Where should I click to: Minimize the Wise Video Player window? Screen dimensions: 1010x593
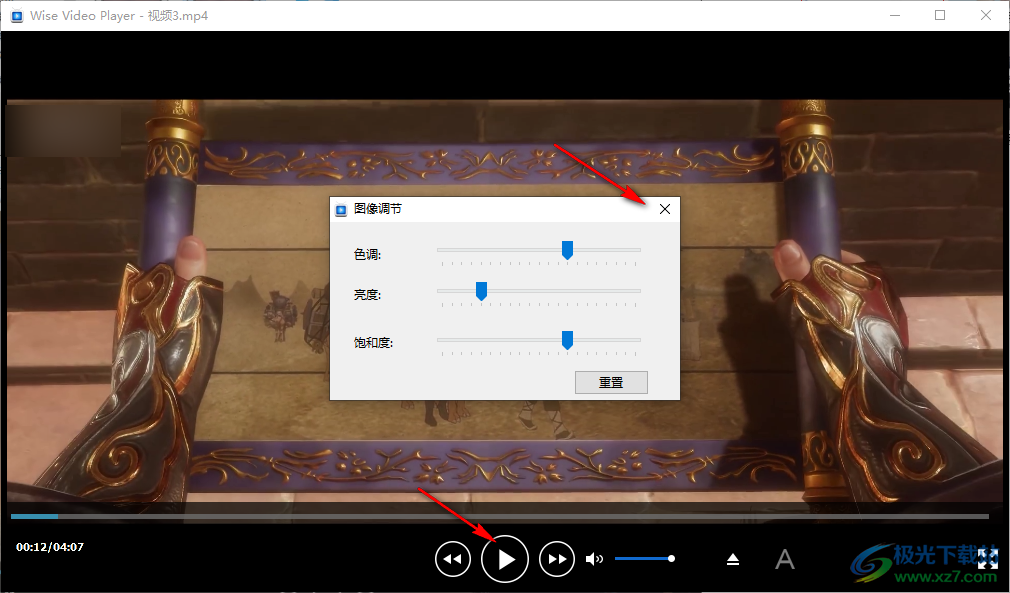(x=895, y=15)
